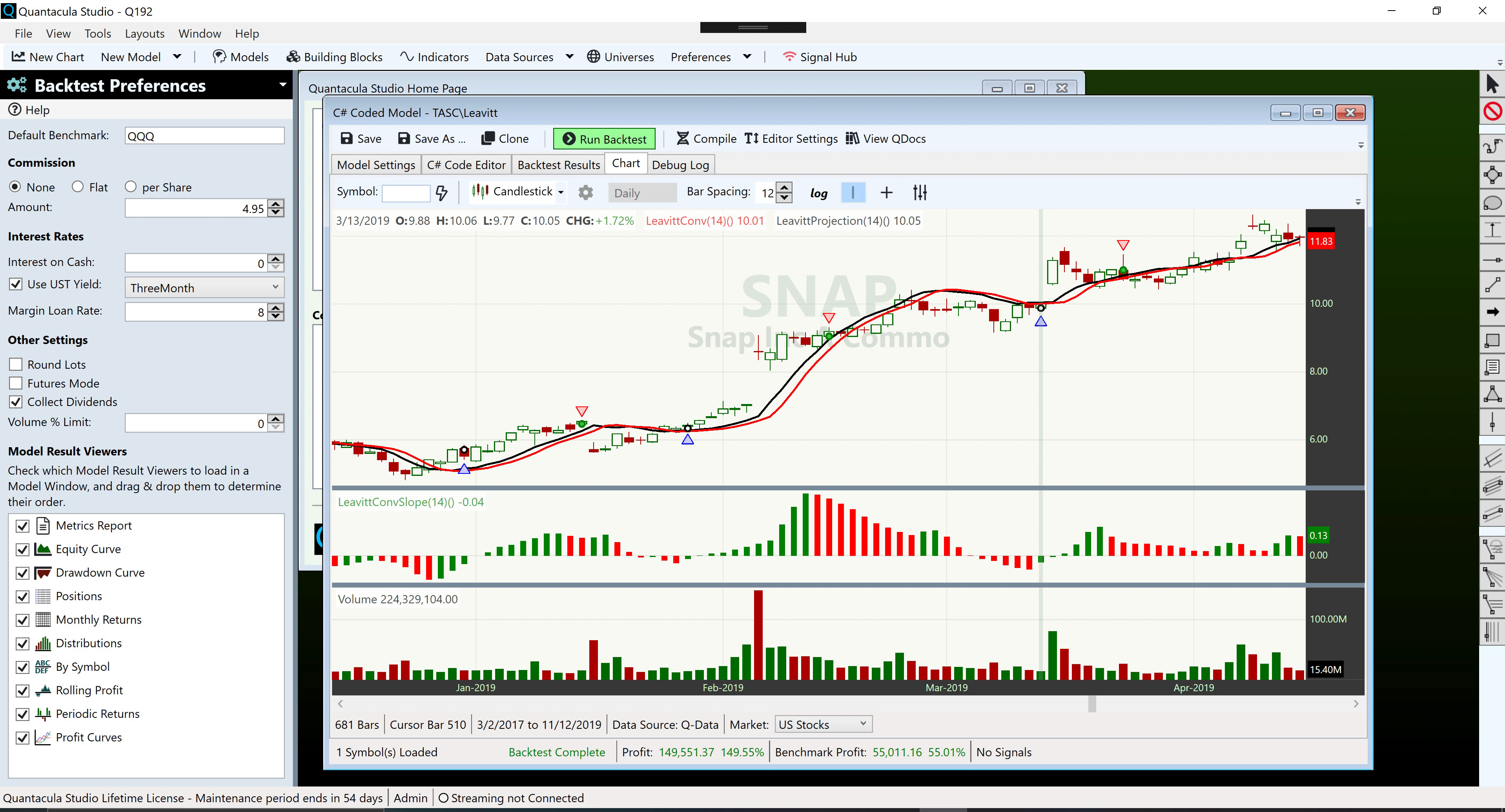Open the File menu
The width and height of the screenshot is (1505, 812).
point(24,33)
